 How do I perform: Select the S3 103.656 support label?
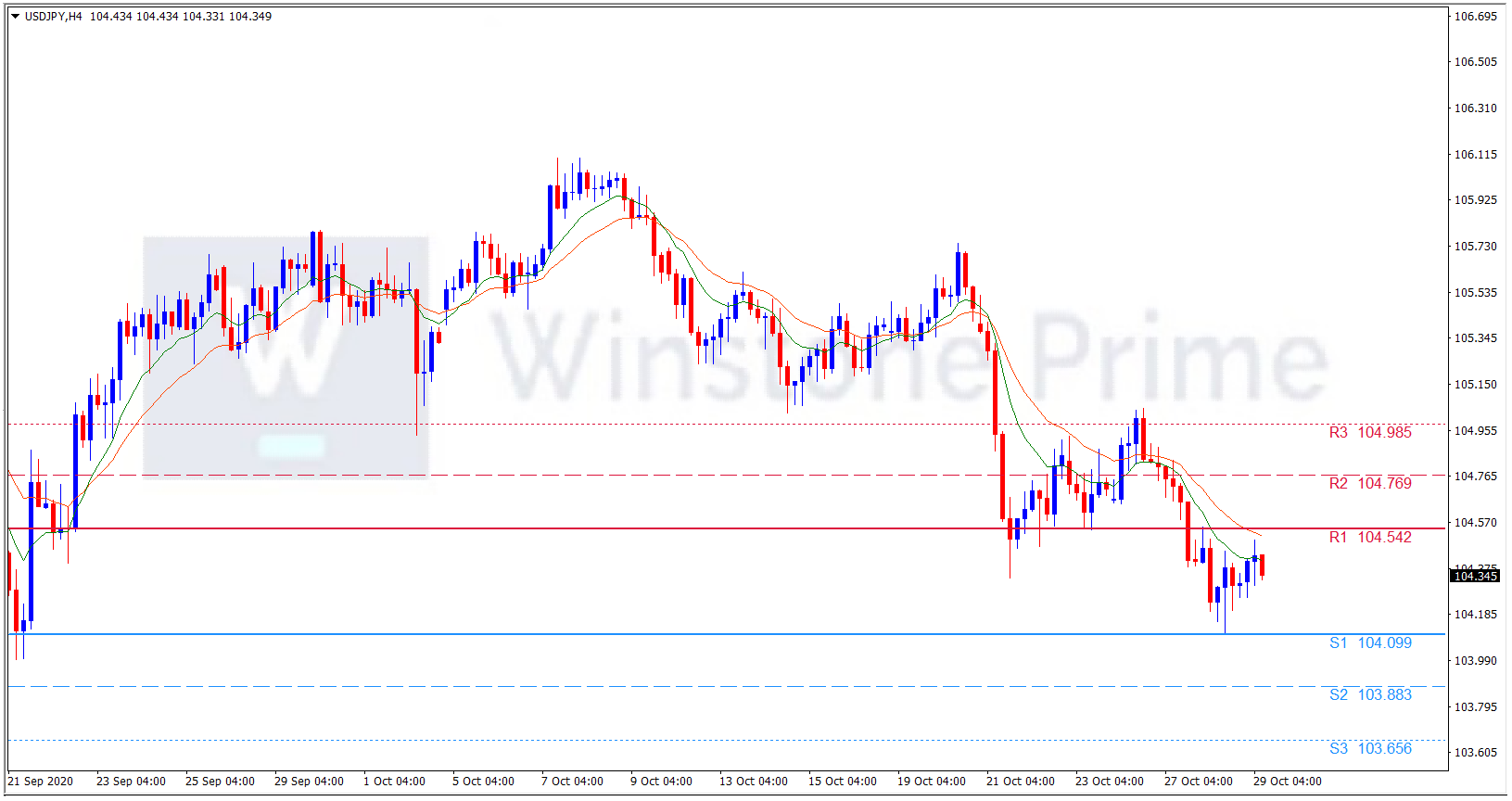(1369, 749)
